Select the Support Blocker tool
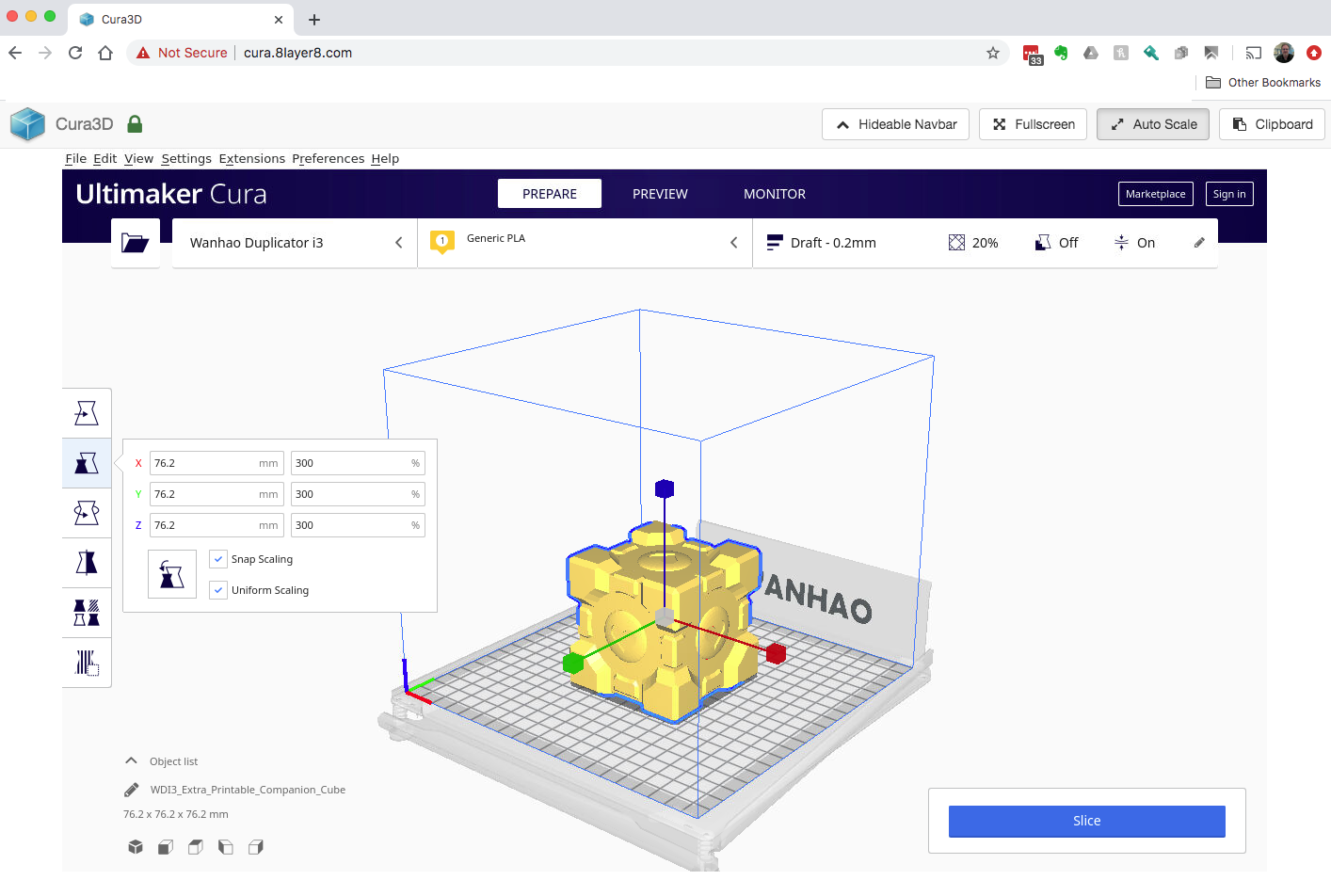1331x896 pixels. tap(86, 663)
